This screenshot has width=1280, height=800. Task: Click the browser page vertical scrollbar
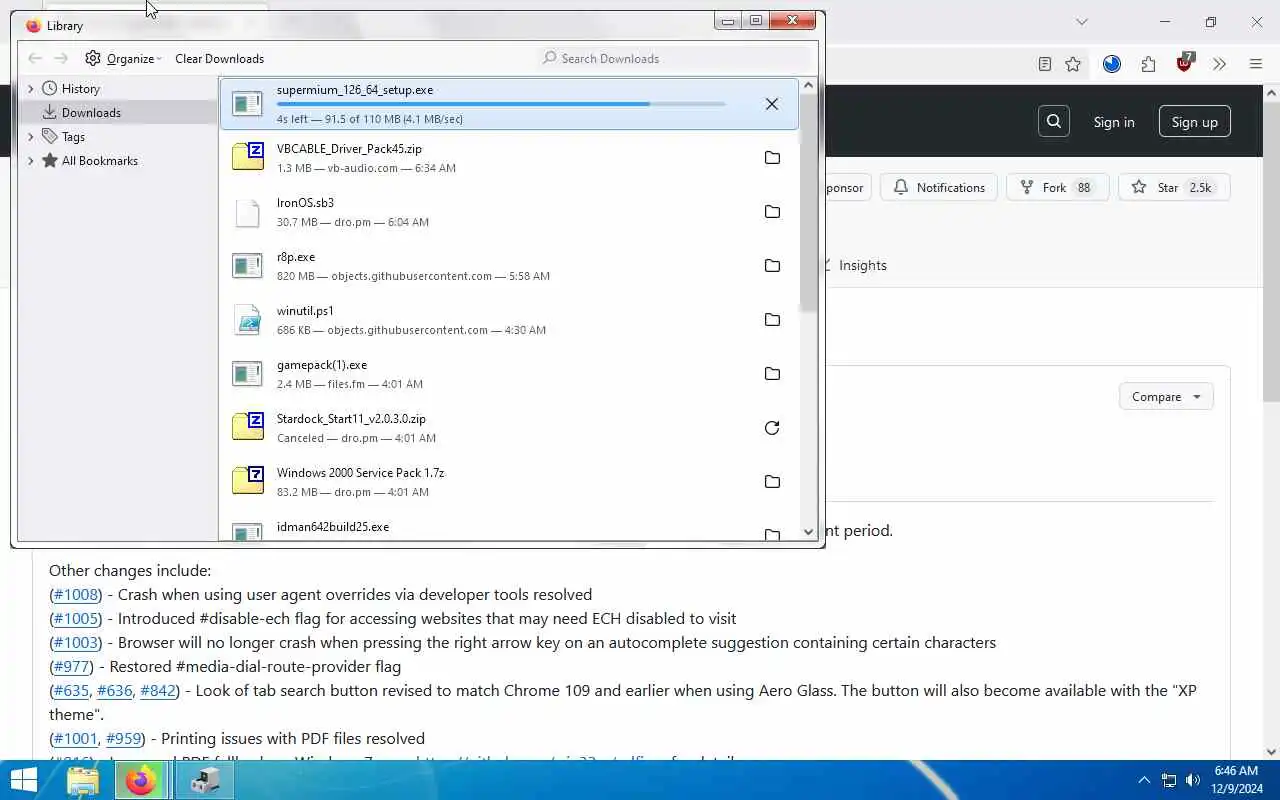[x=1271, y=250]
